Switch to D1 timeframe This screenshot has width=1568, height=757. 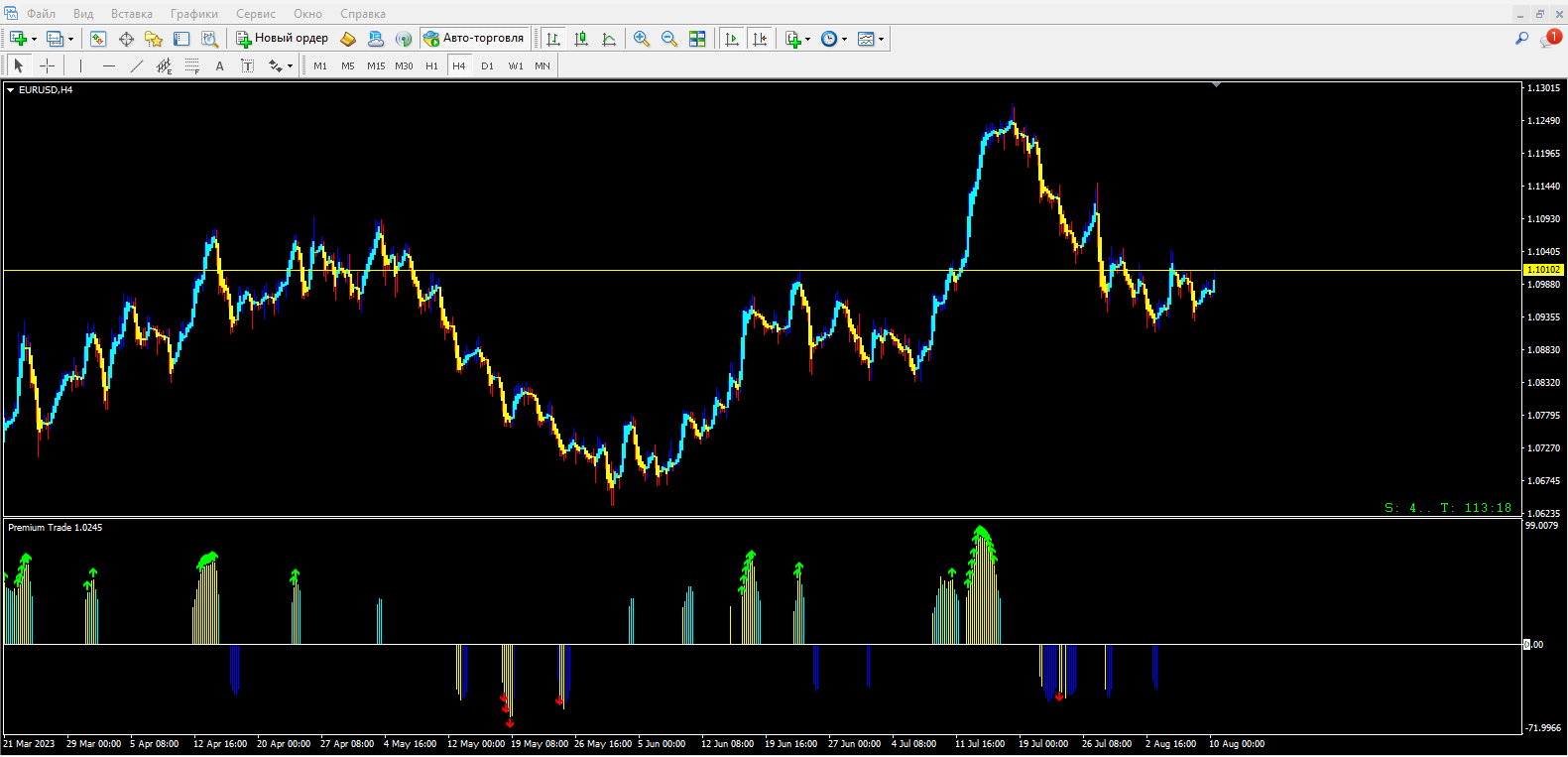(x=487, y=65)
